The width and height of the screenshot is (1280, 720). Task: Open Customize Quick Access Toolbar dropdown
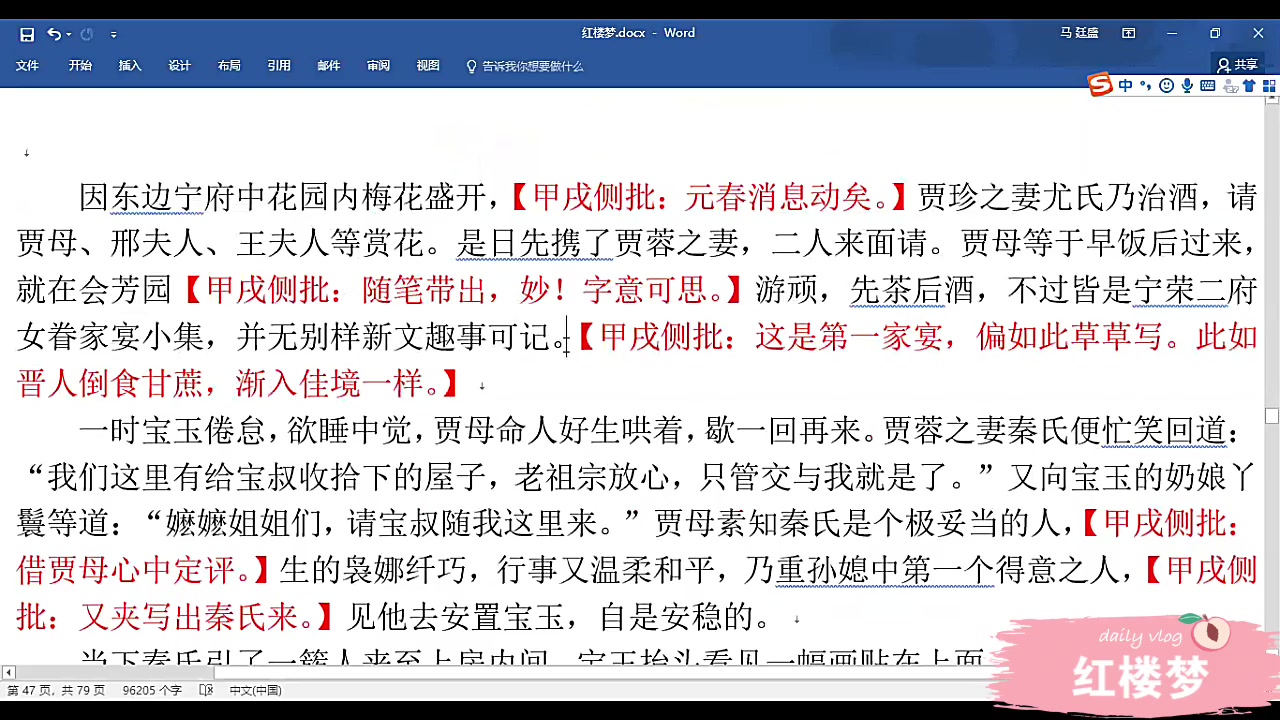[x=113, y=35]
